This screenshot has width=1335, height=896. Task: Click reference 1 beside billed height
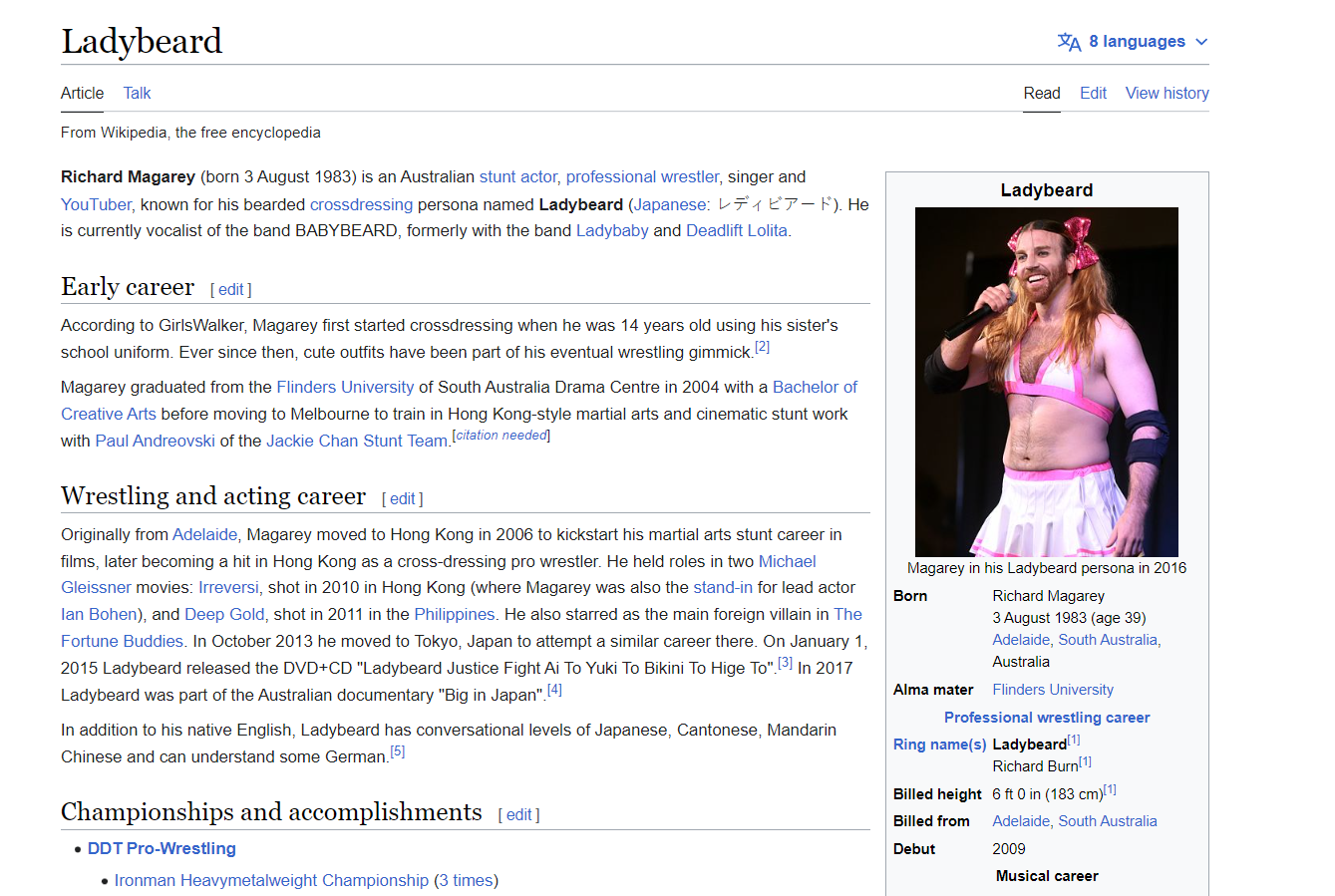coord(1110,789)
